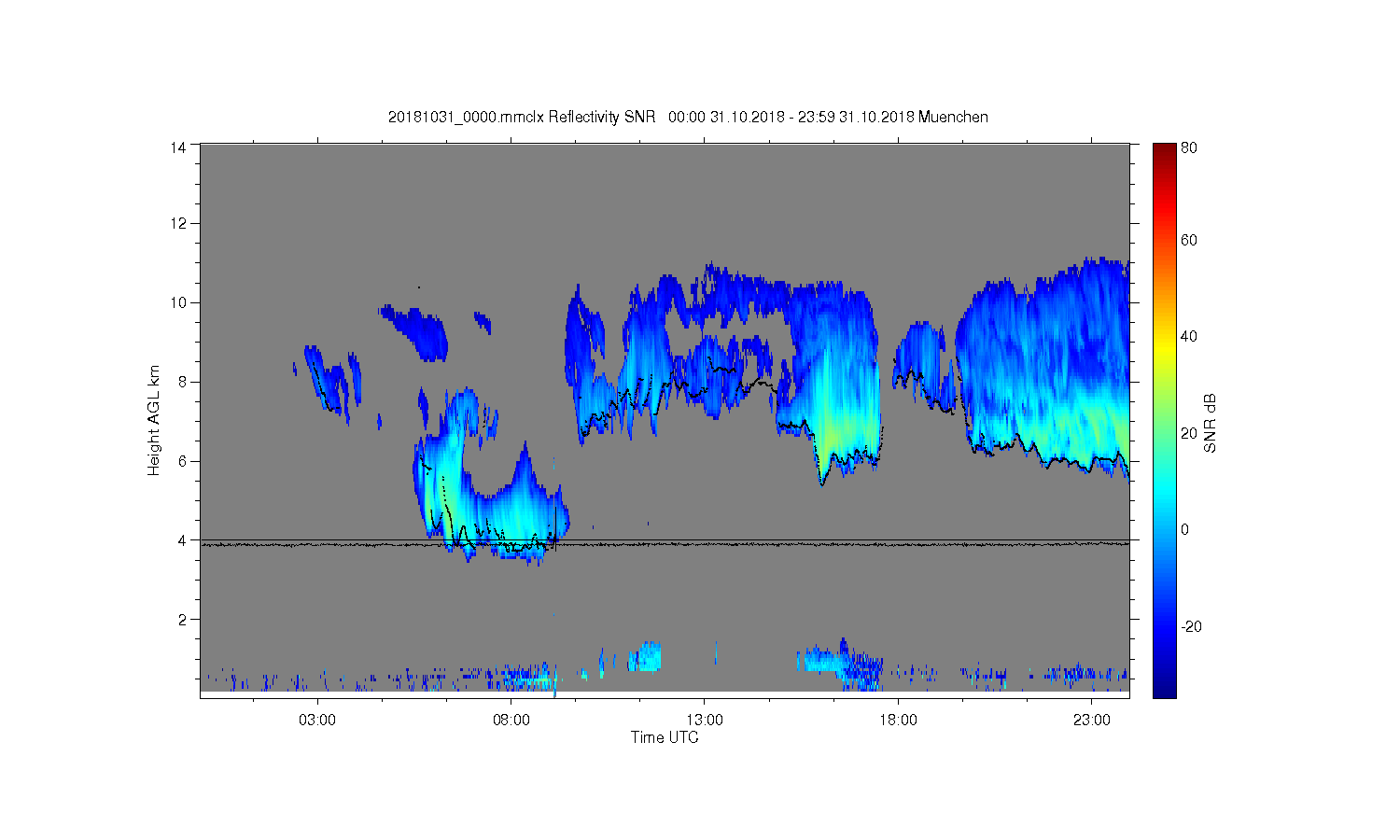
Task: Click the 13:00 time tick label
Action: click(705, 721)
